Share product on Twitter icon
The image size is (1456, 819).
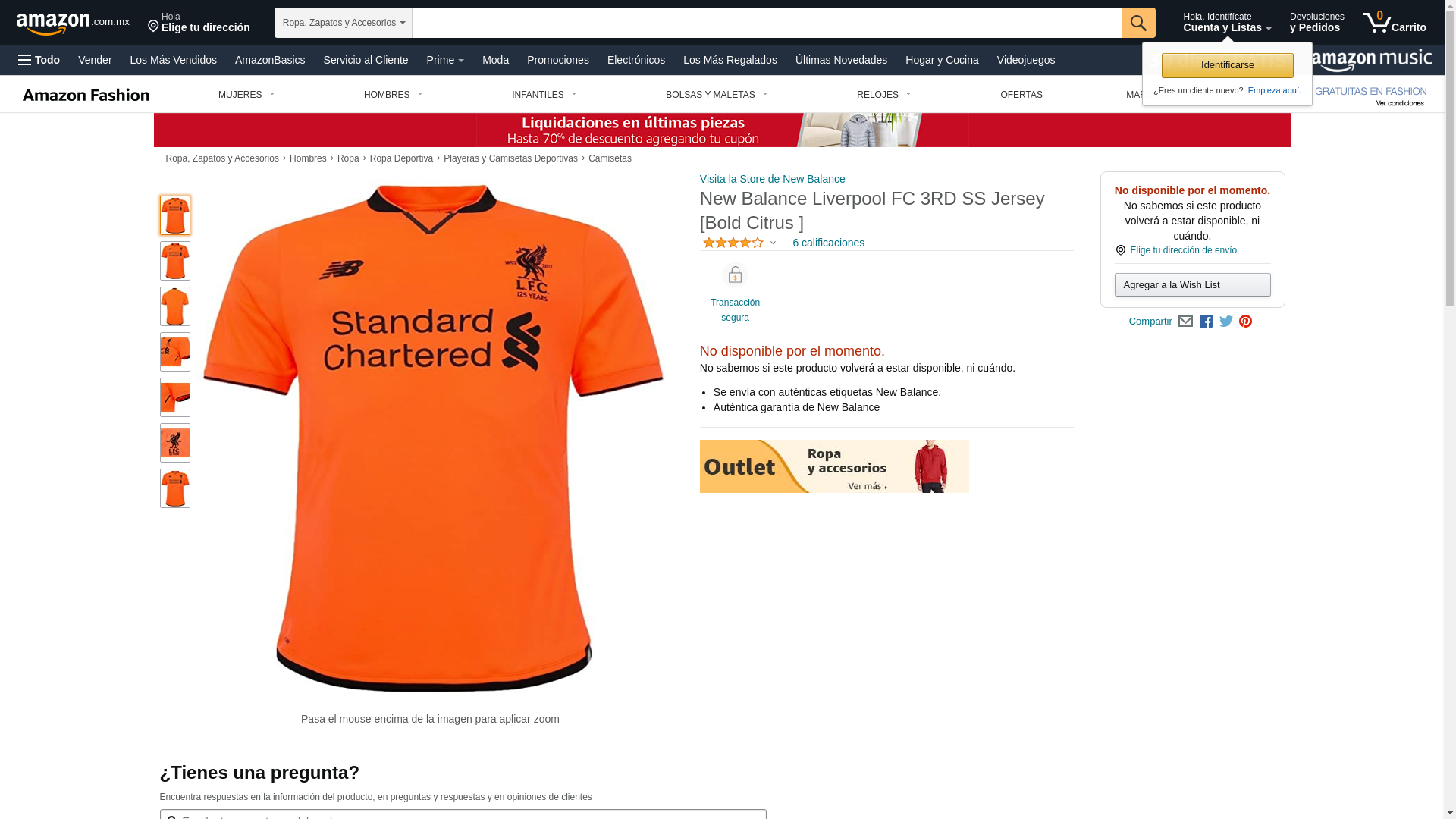1225,322
